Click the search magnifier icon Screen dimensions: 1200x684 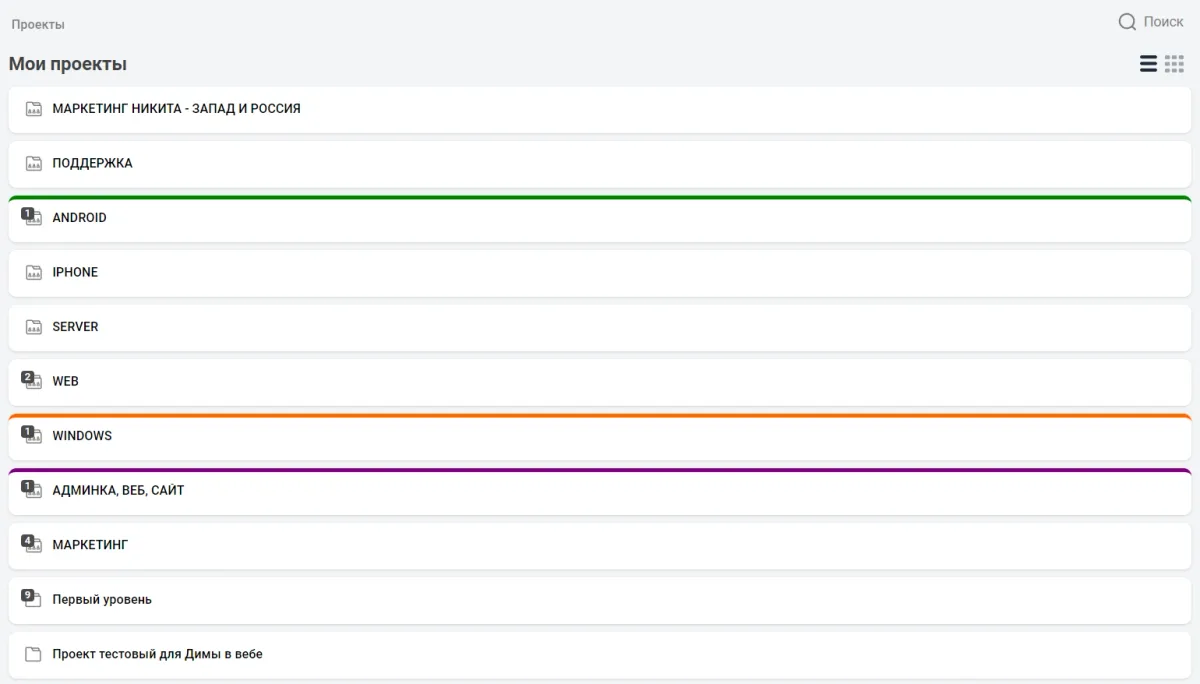click(x=1127, y=22)
